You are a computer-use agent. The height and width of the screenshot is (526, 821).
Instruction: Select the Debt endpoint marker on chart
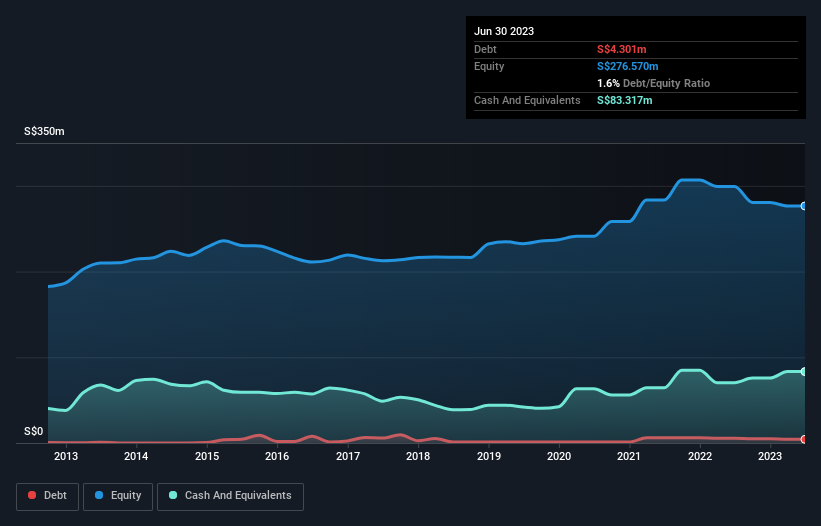click(x=804, y=440)
